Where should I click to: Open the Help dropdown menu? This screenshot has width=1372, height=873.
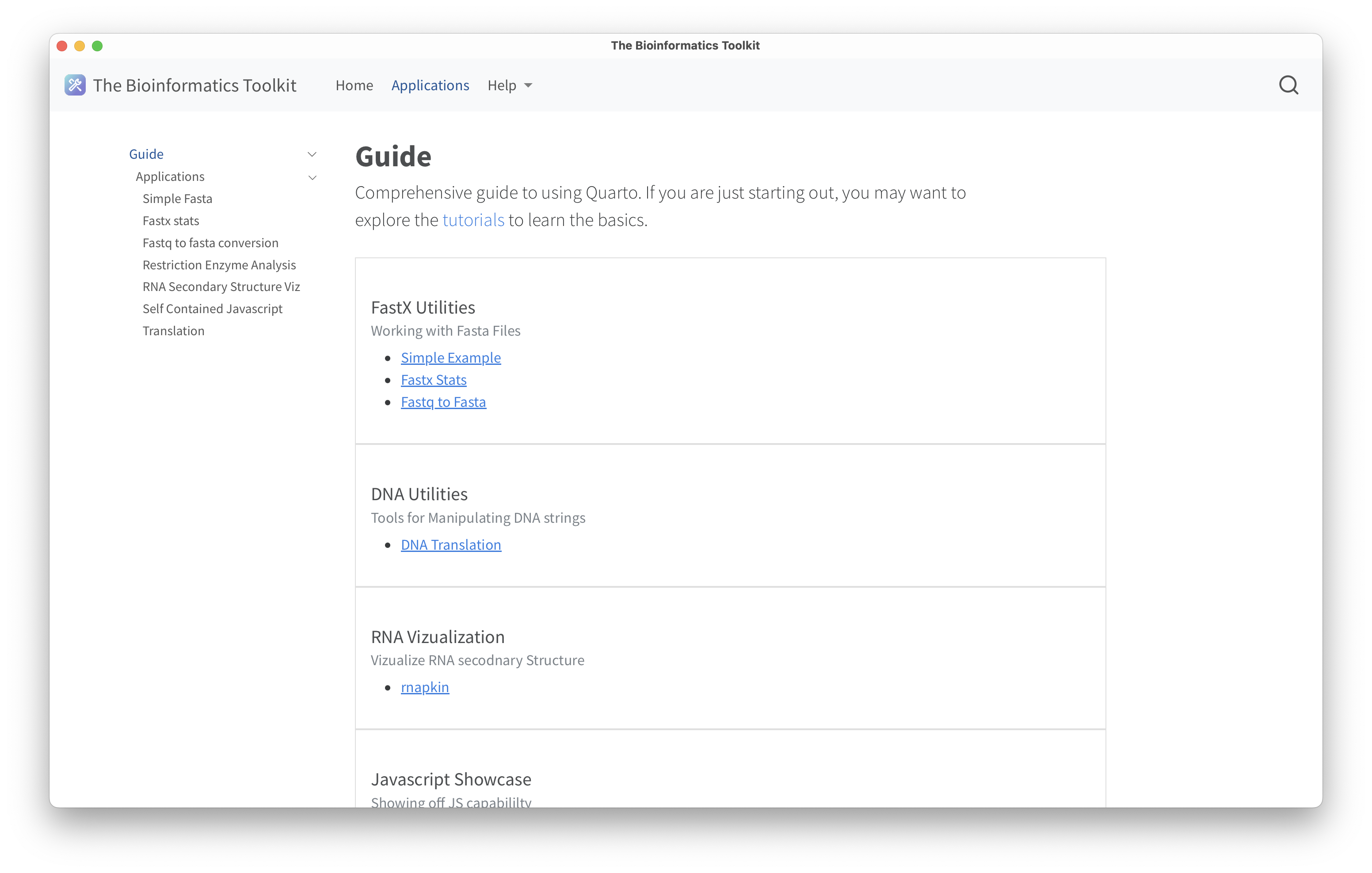click(509, 85)
